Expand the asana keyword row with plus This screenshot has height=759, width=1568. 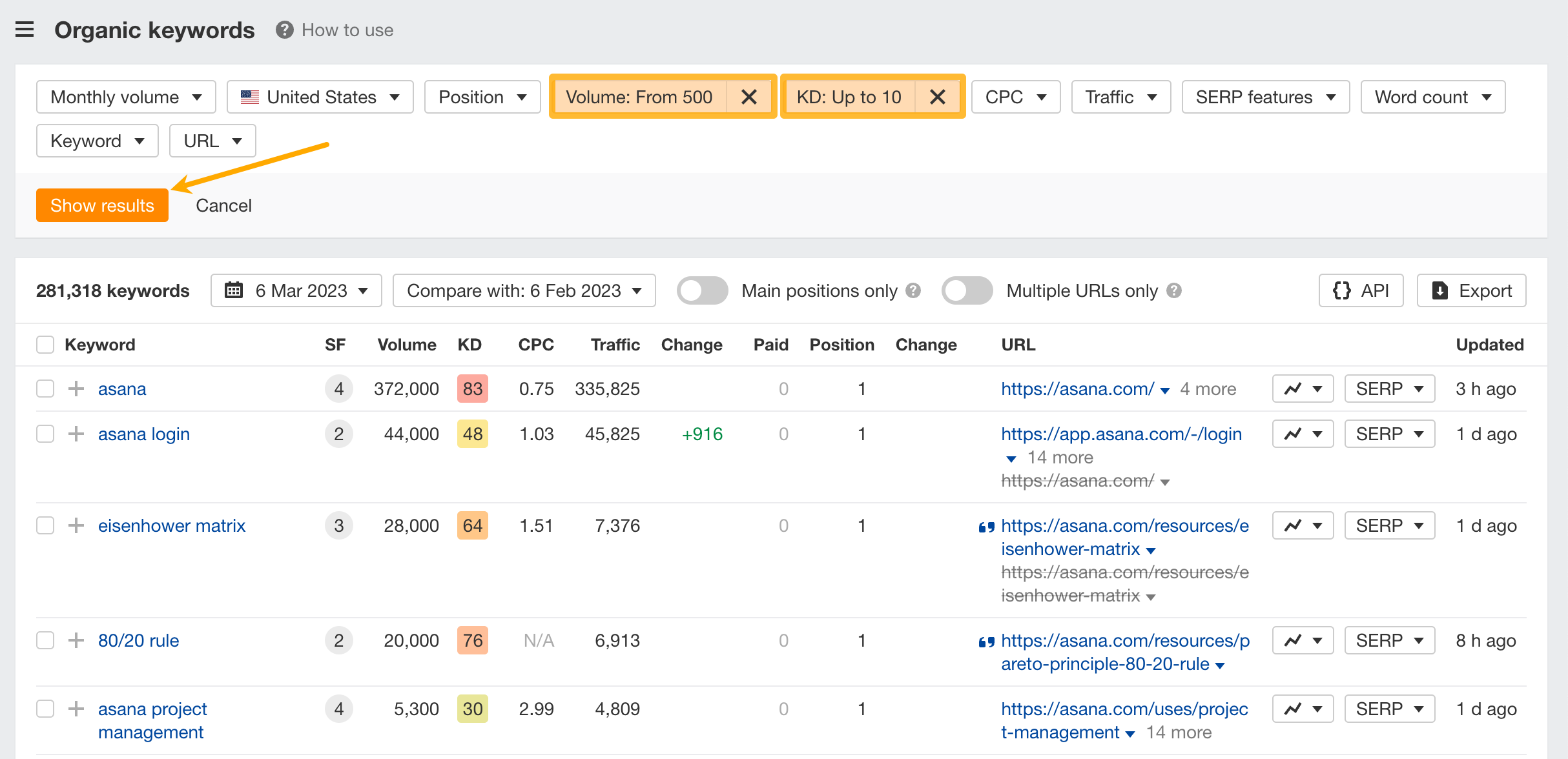pyautogui.click(x=76, y=389)
